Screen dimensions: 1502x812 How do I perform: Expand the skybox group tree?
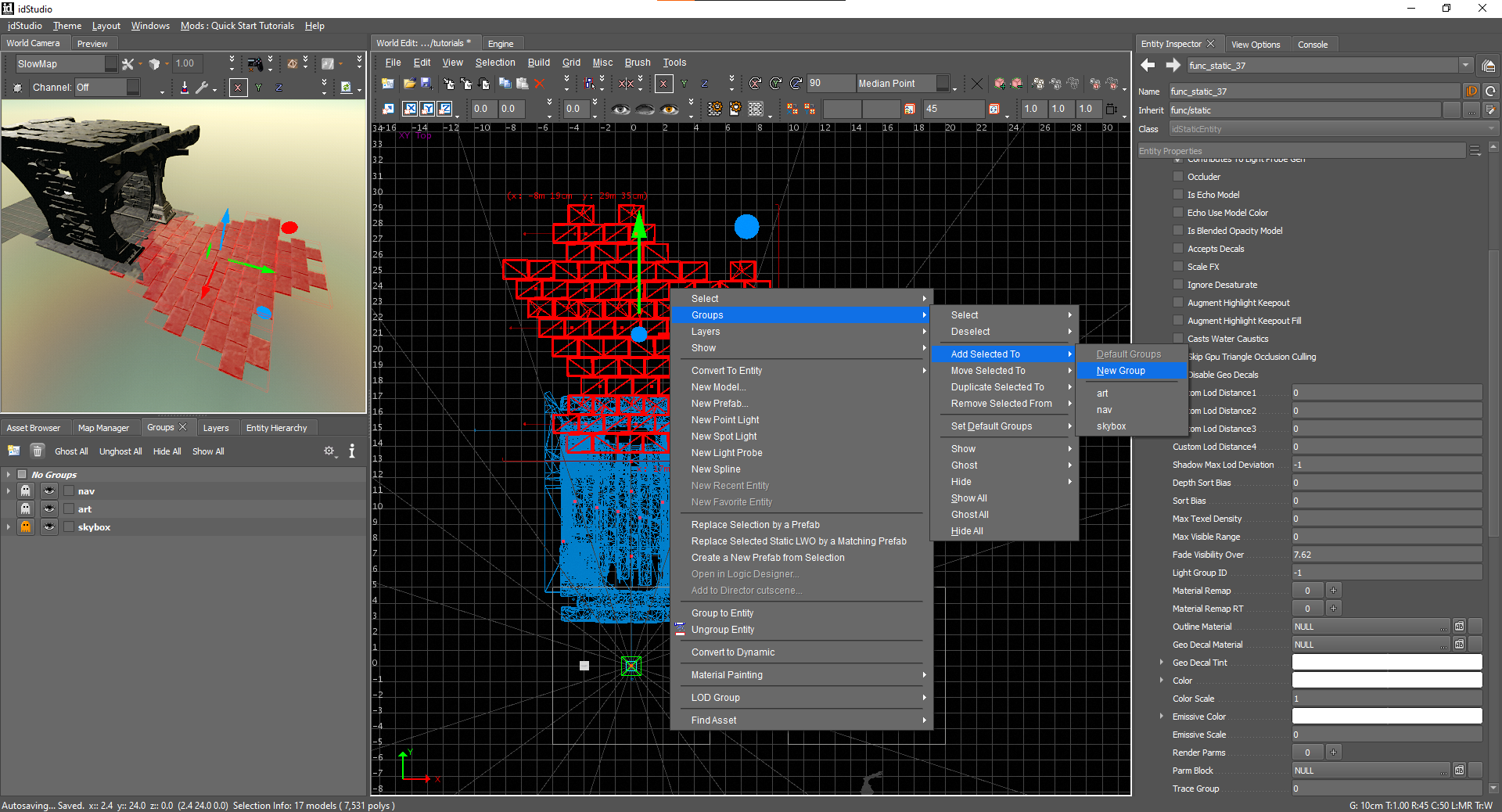(9, 526)
